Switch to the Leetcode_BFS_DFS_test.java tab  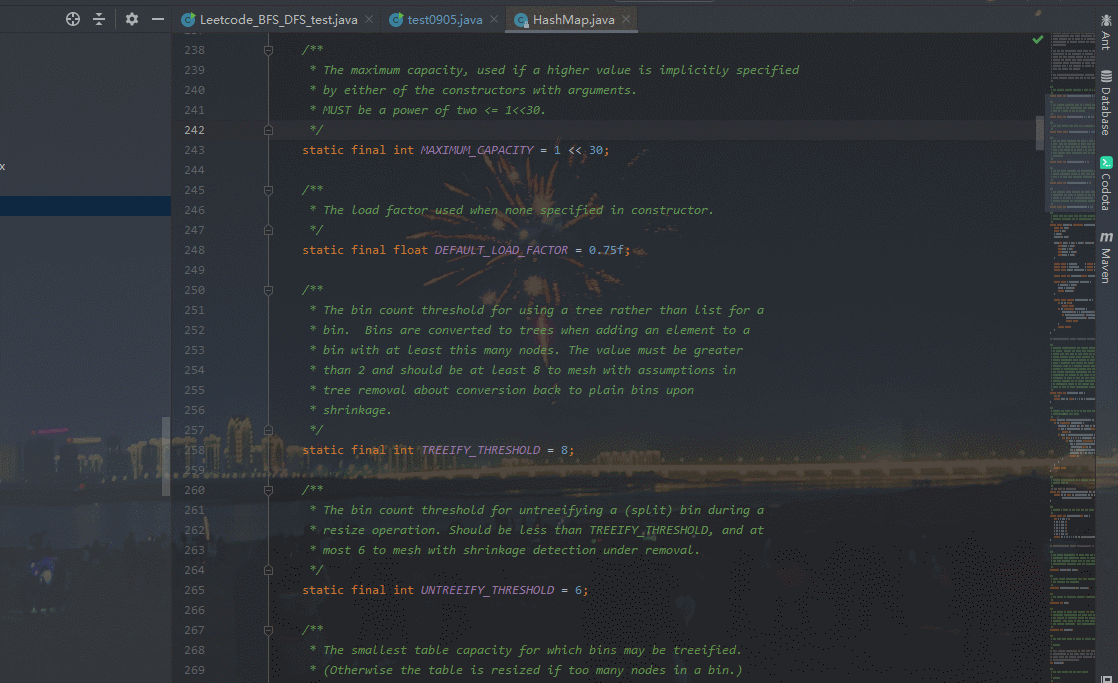coord(278,20)
